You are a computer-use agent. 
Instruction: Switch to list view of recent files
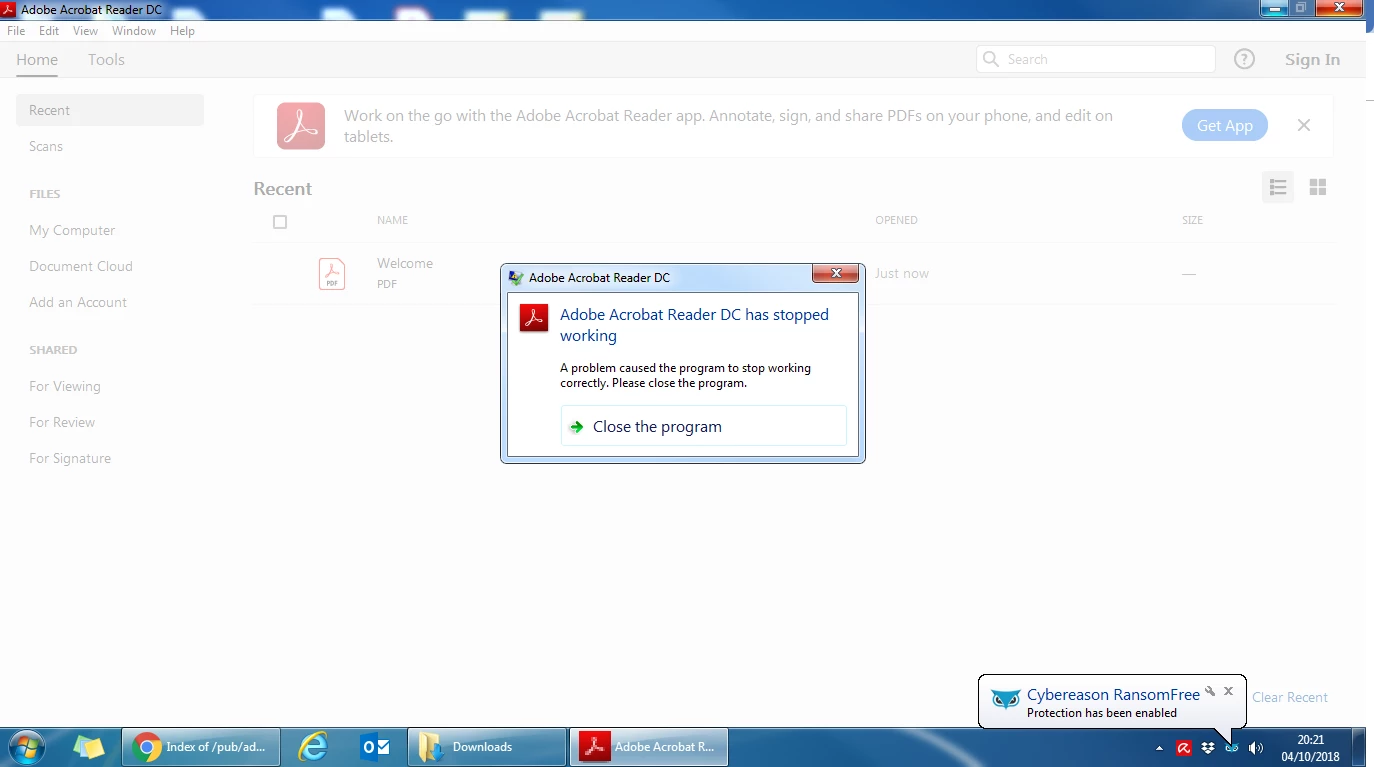[x=1277, y=187]
